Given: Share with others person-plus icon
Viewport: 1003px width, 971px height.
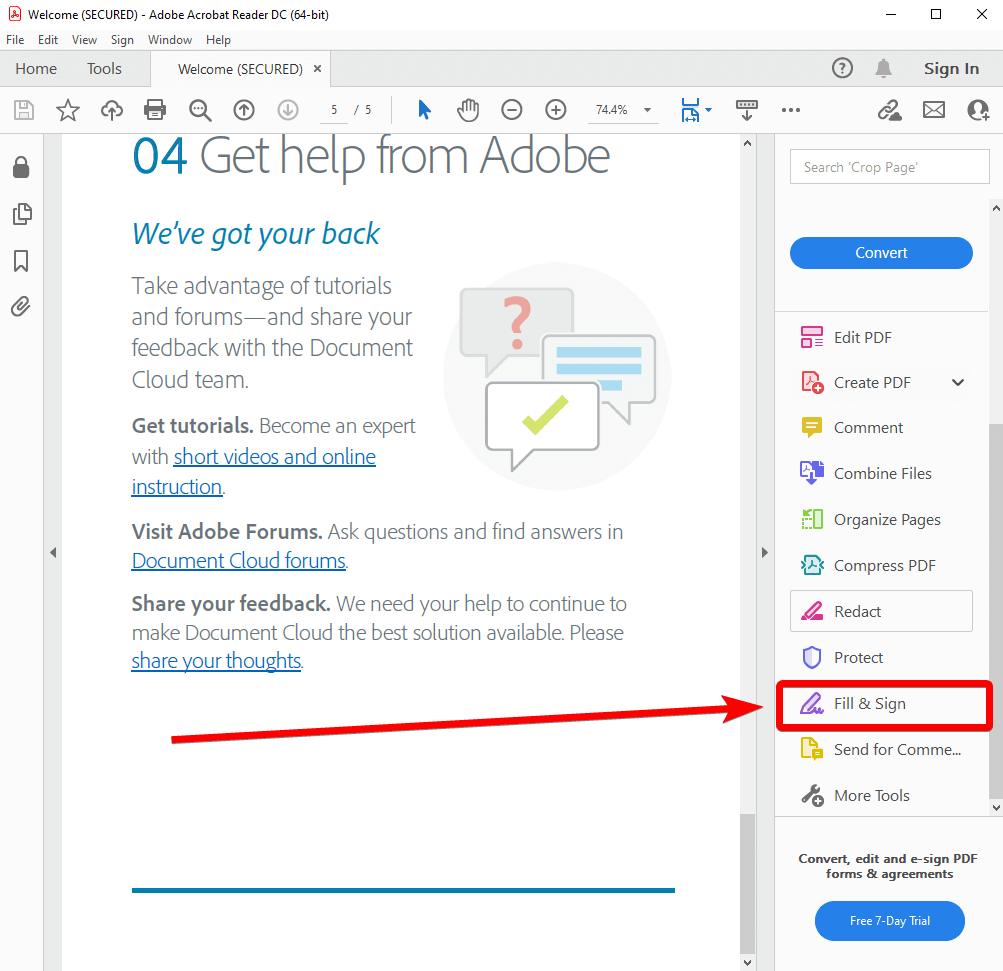Looking at the screenshot, I should 978,110.
